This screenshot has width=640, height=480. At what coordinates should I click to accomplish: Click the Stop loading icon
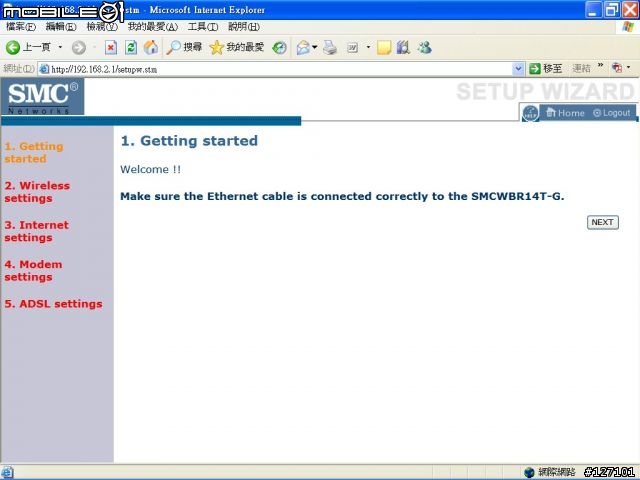coord(111,47)
